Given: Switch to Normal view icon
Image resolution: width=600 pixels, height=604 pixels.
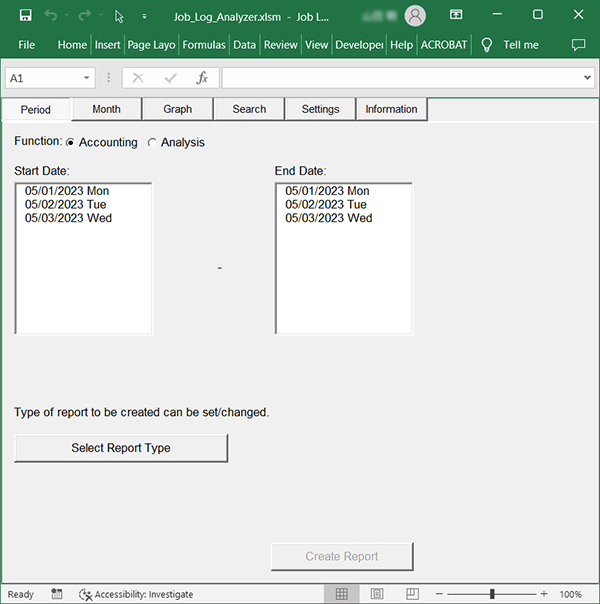Looking at the screenshot, I should click(342, 594).
